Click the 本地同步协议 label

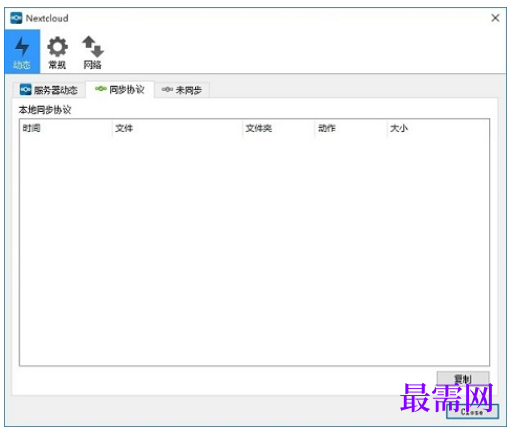45,110
